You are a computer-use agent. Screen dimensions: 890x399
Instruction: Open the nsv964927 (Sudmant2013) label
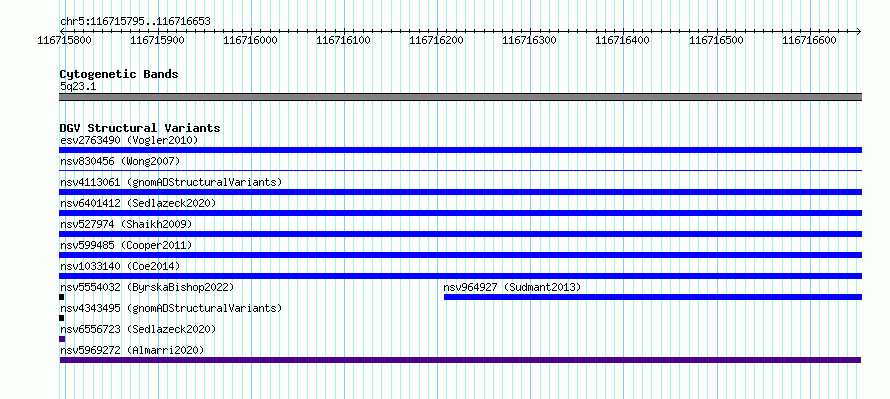(513, 287)
